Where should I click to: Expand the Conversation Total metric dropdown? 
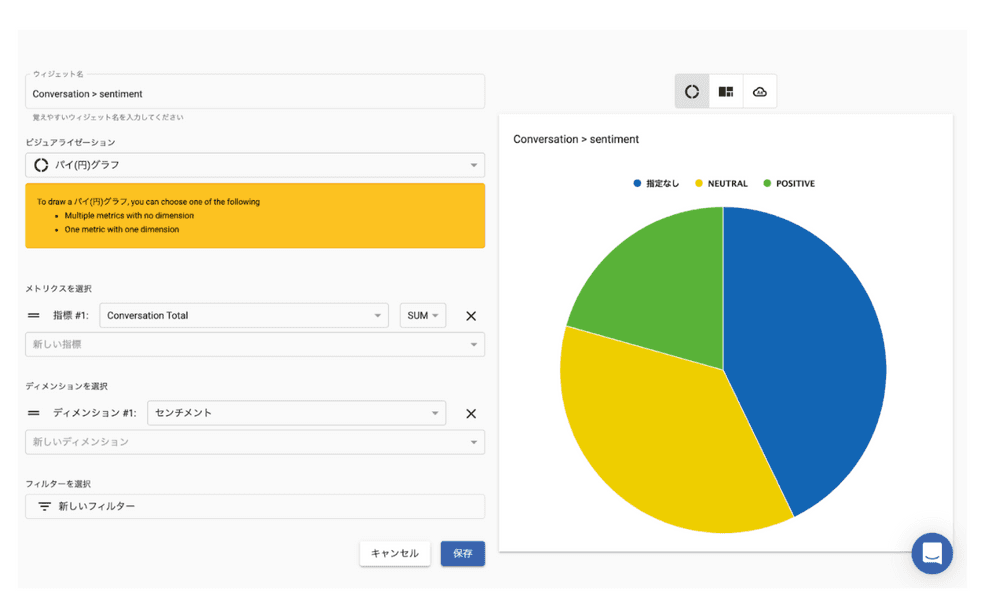click(x=244, y=316)
